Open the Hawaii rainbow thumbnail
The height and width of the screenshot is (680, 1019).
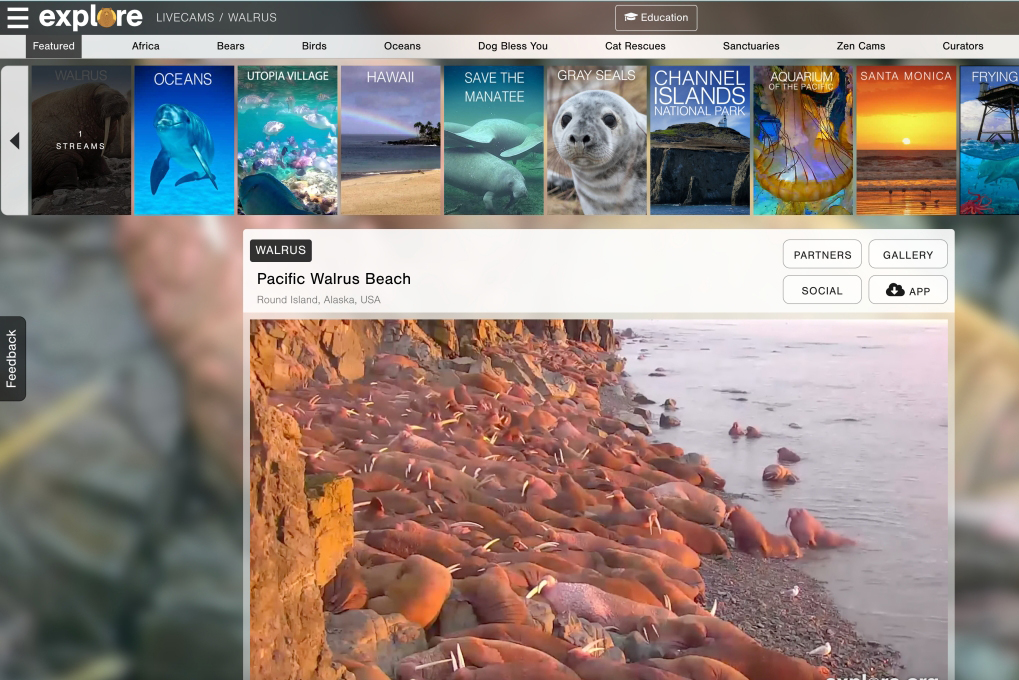[x=391, y=140]
